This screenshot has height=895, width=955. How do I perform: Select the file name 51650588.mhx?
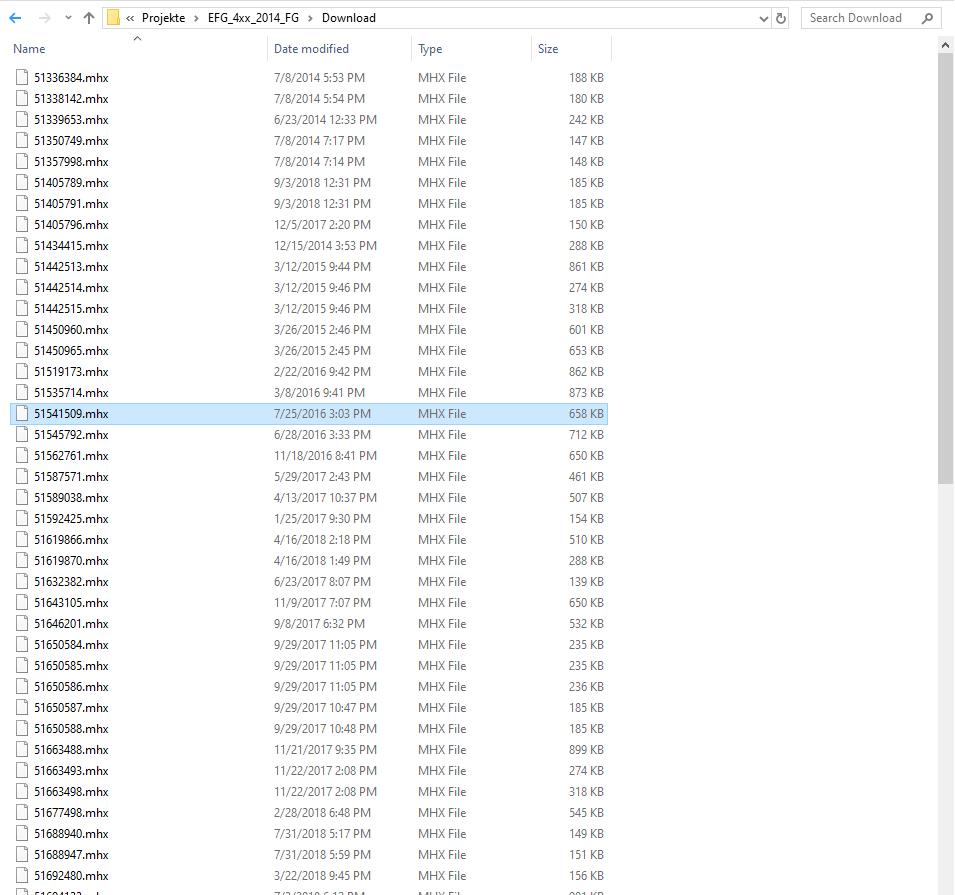(71, 729)
